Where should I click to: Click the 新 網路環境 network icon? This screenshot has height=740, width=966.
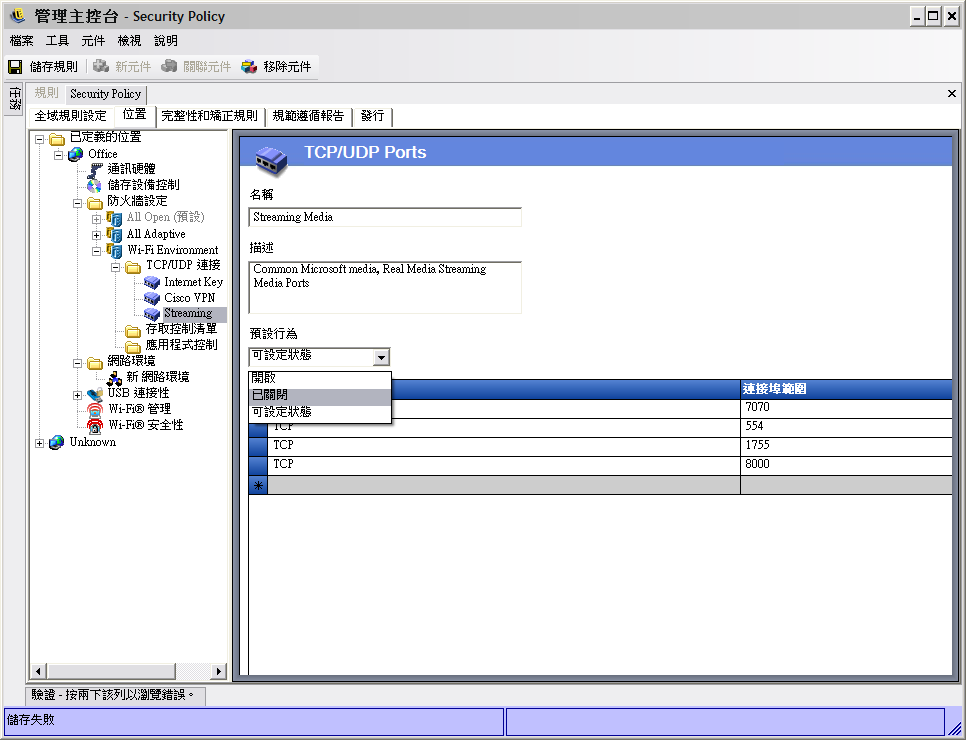pos(114,378)
